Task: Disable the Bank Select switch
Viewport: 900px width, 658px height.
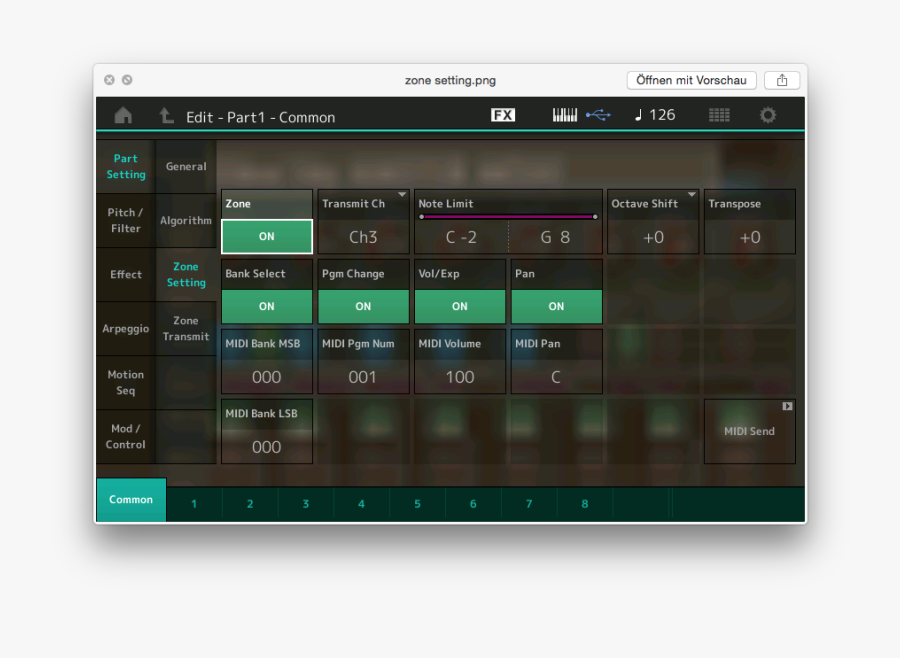Action: point(266,306)
